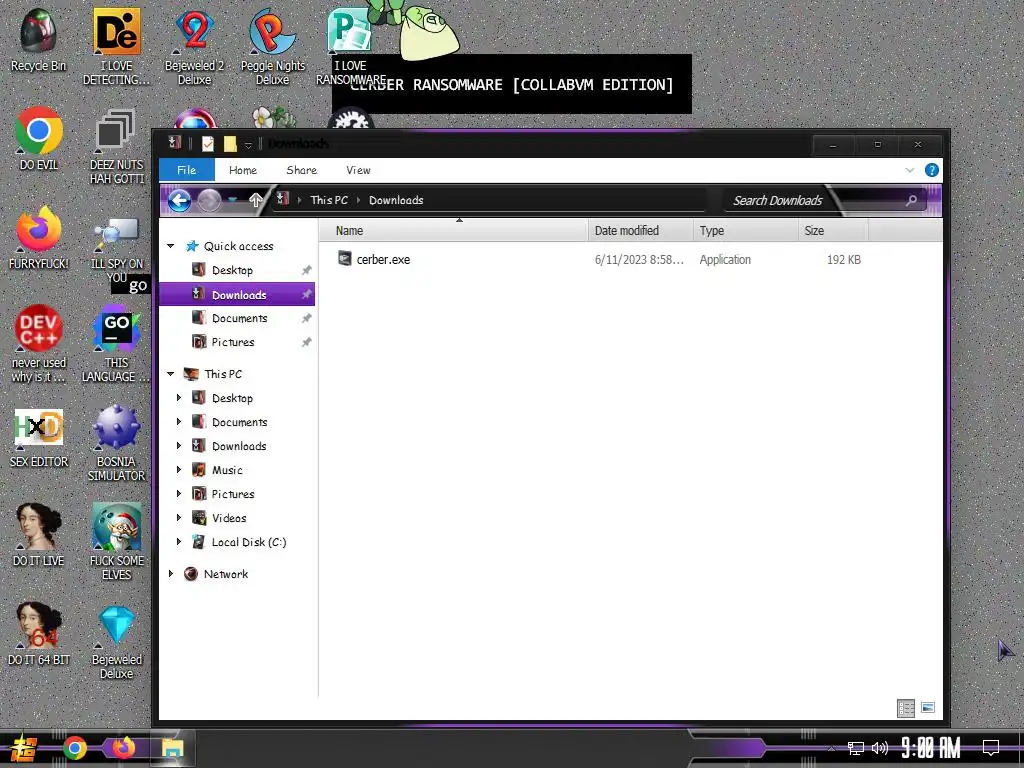1024x768 pixels.
Task: Launch the 'BOSNIA SIMULATOR' mine icon
Action: point(116,443)
